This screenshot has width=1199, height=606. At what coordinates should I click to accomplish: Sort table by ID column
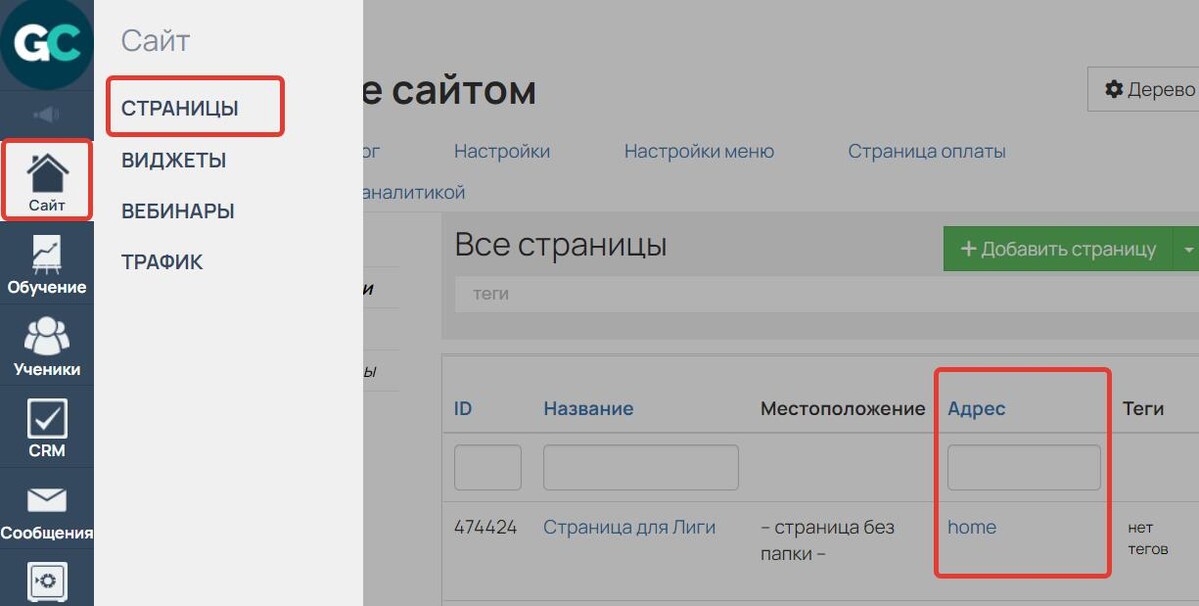click(x=463, y=409)
